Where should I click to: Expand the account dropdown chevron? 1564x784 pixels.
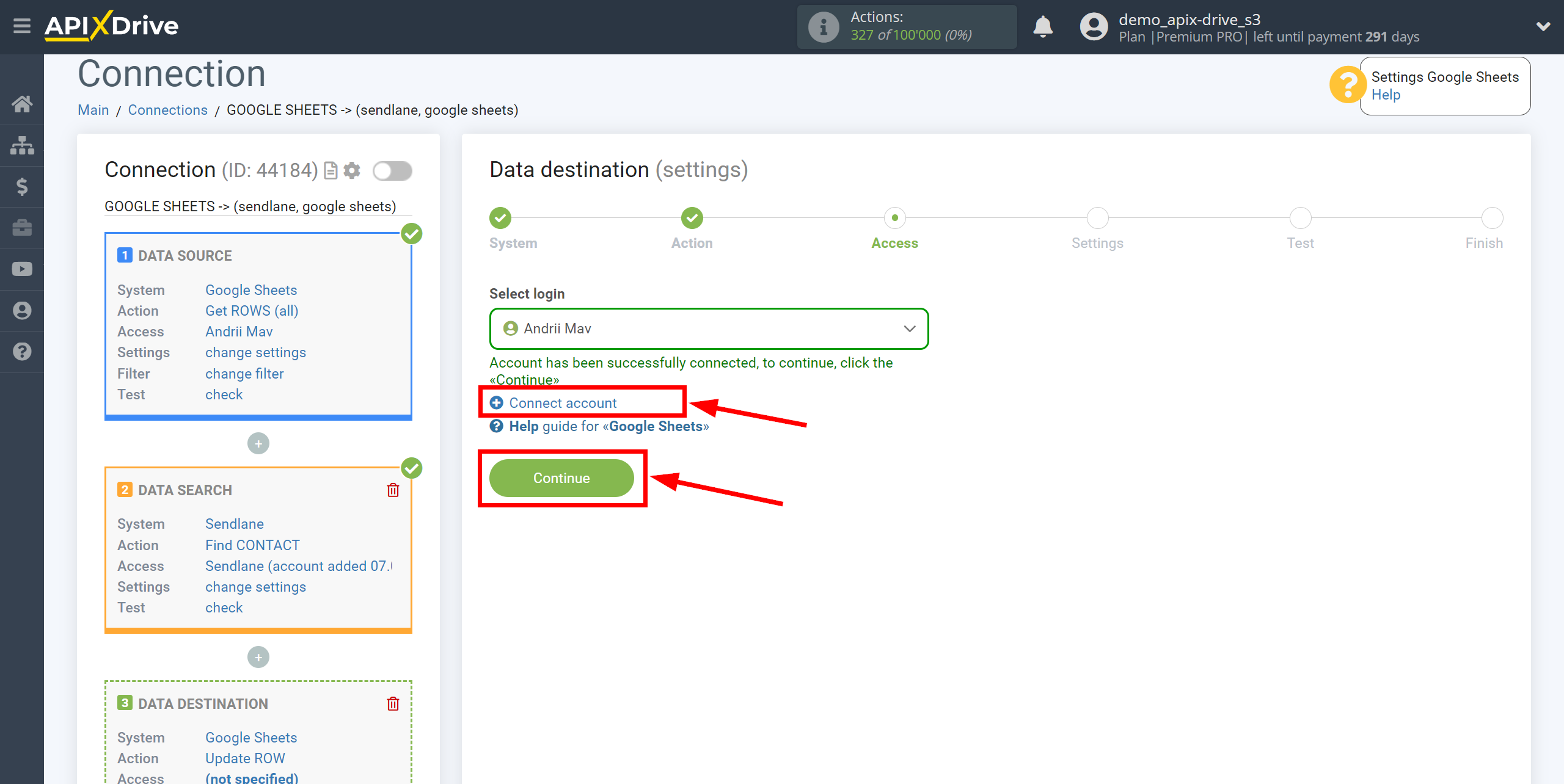[1543, 26]
